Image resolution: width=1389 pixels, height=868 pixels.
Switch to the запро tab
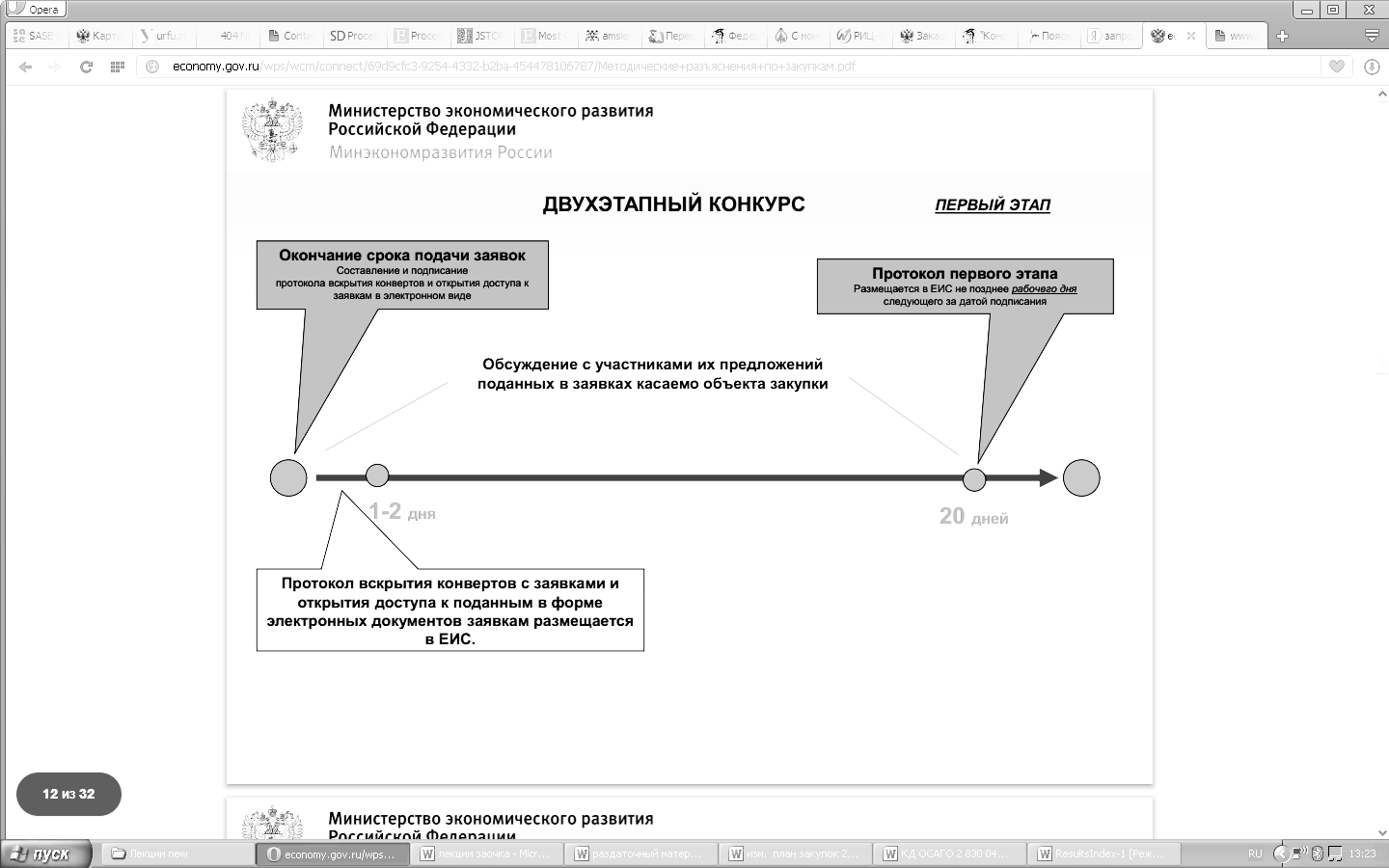tap(1113, 36)
